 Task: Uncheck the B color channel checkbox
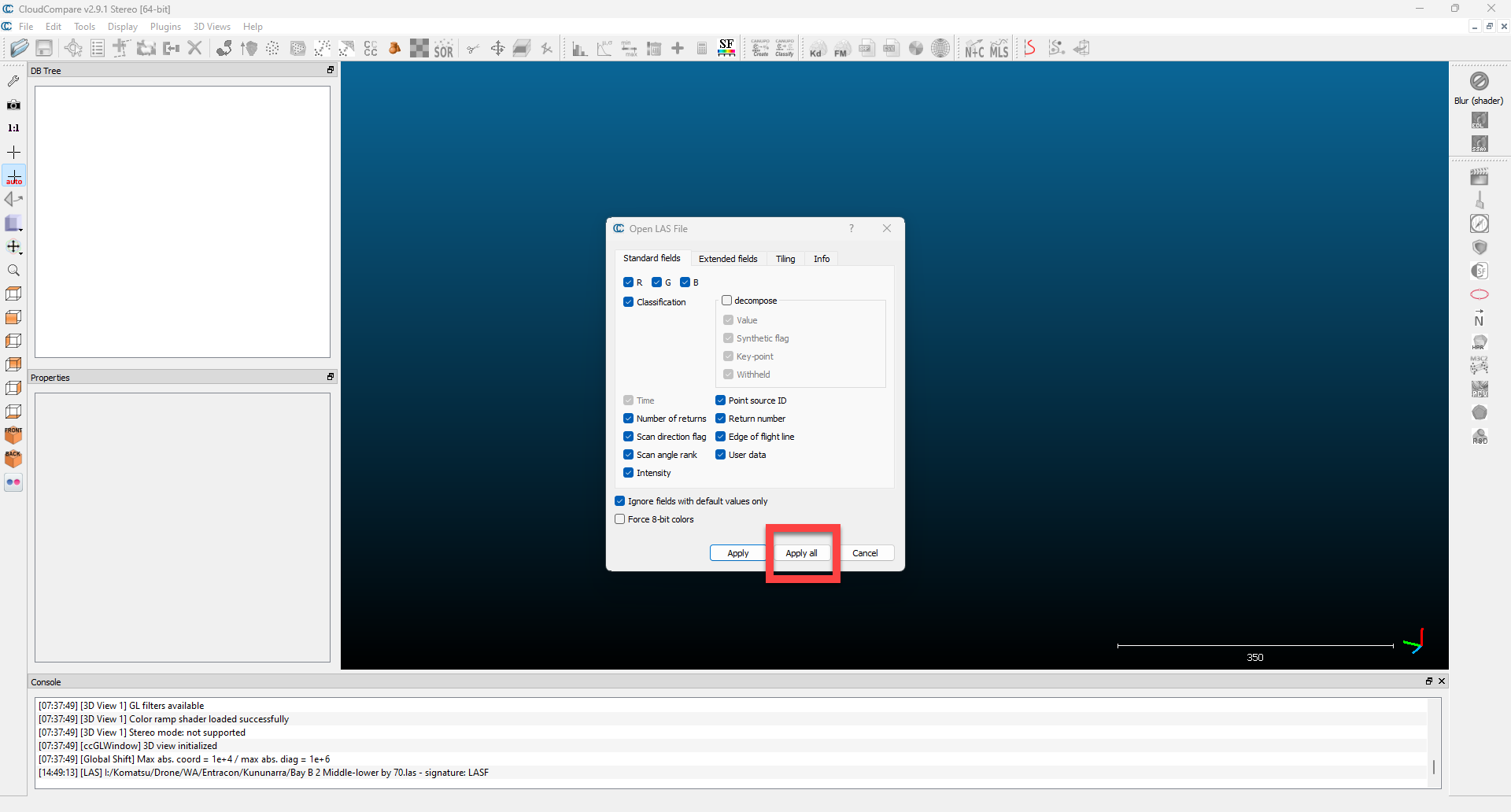[x=685, y=282]
